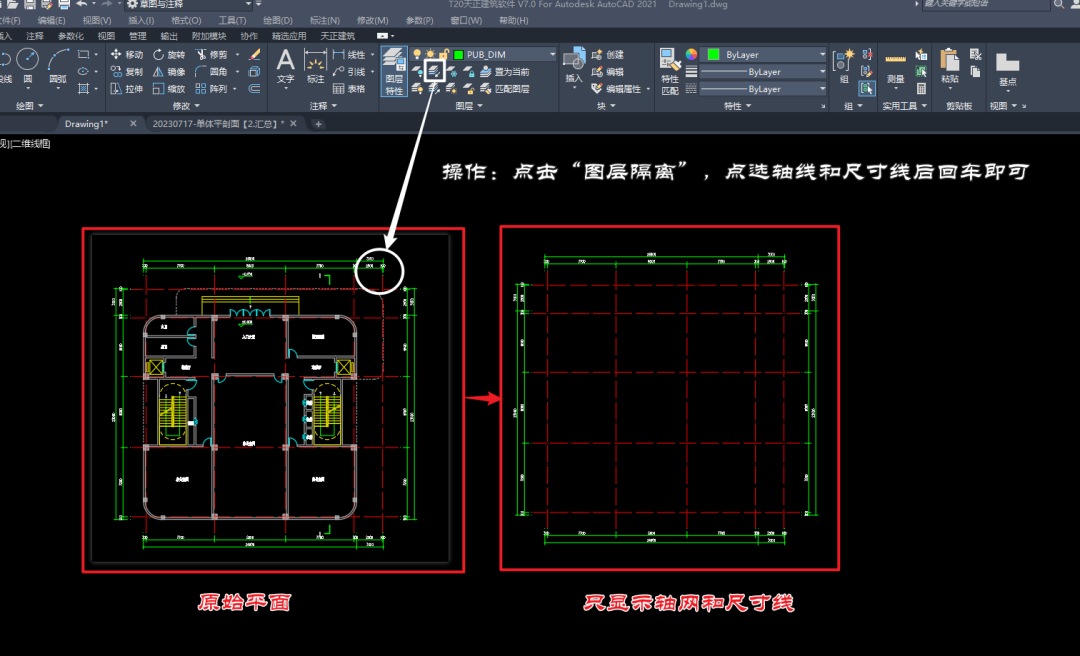Click the green PUB_DIM layer color swatch
The height and width of the screenshot is (656, 1080).
click(x=458, y=54)
